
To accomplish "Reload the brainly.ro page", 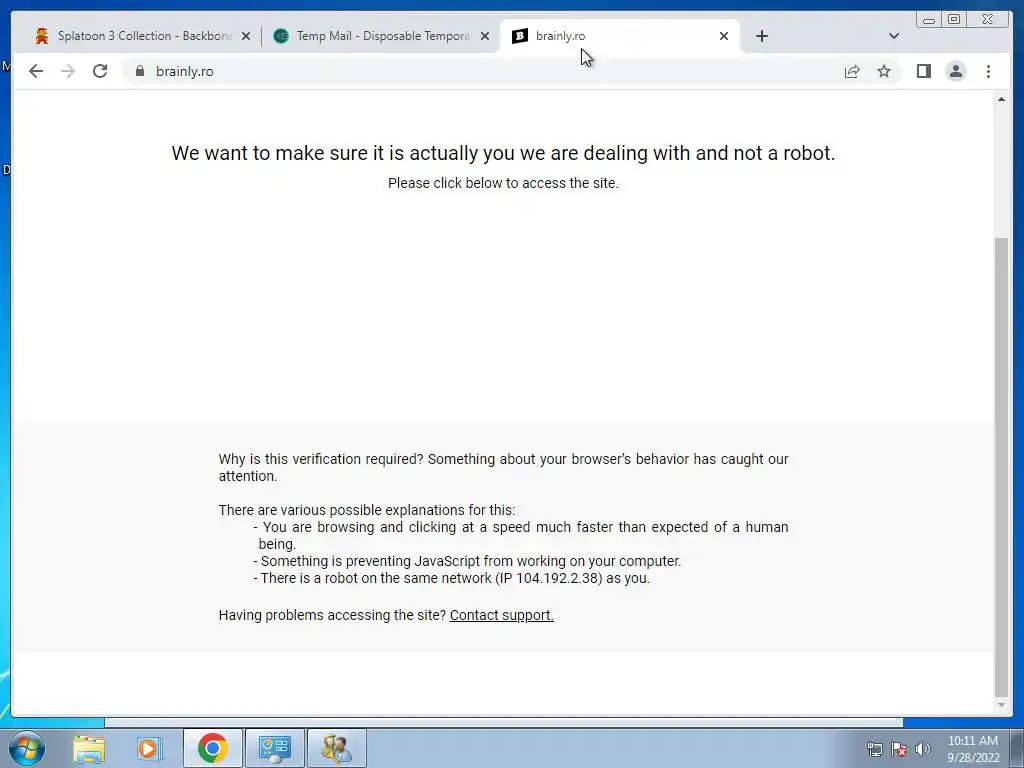I will coord(100,71).
